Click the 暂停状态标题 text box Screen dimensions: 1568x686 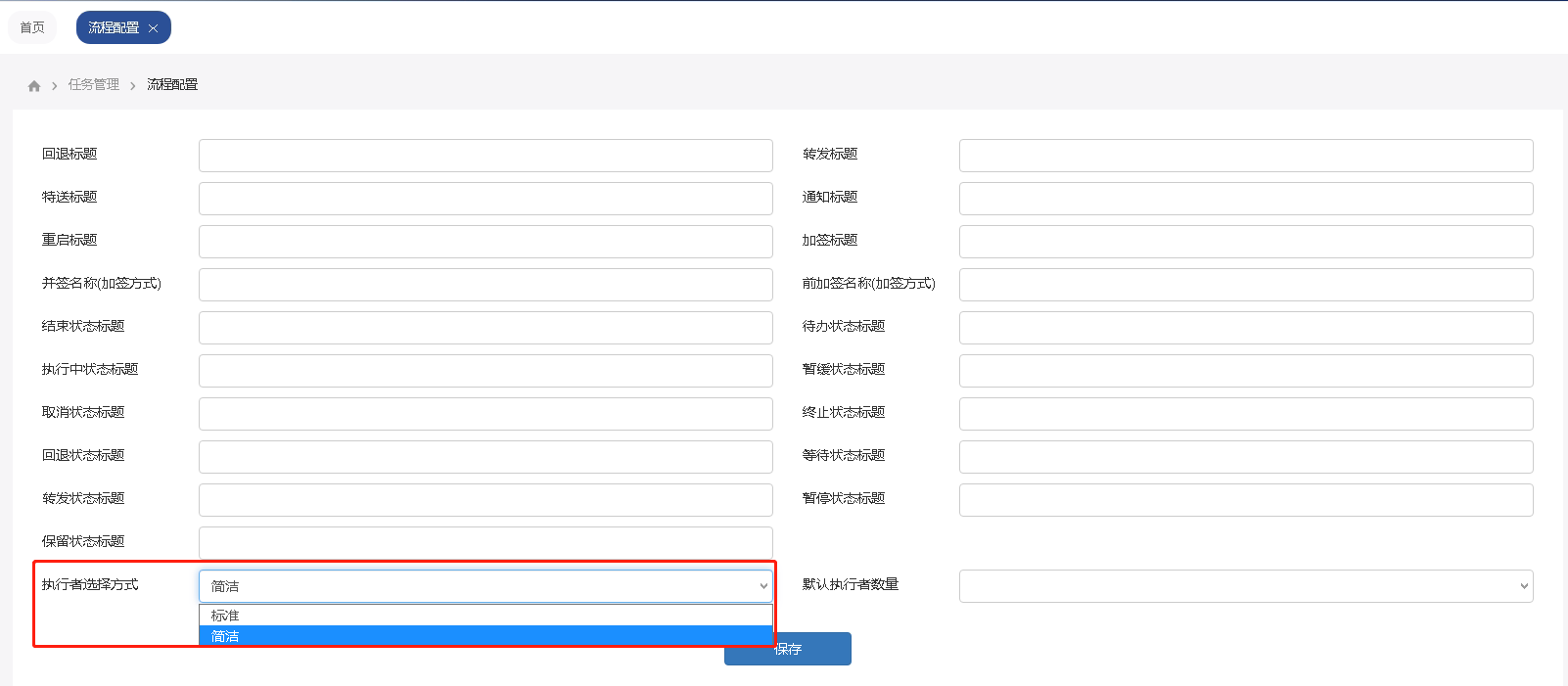pos(1245,500)
